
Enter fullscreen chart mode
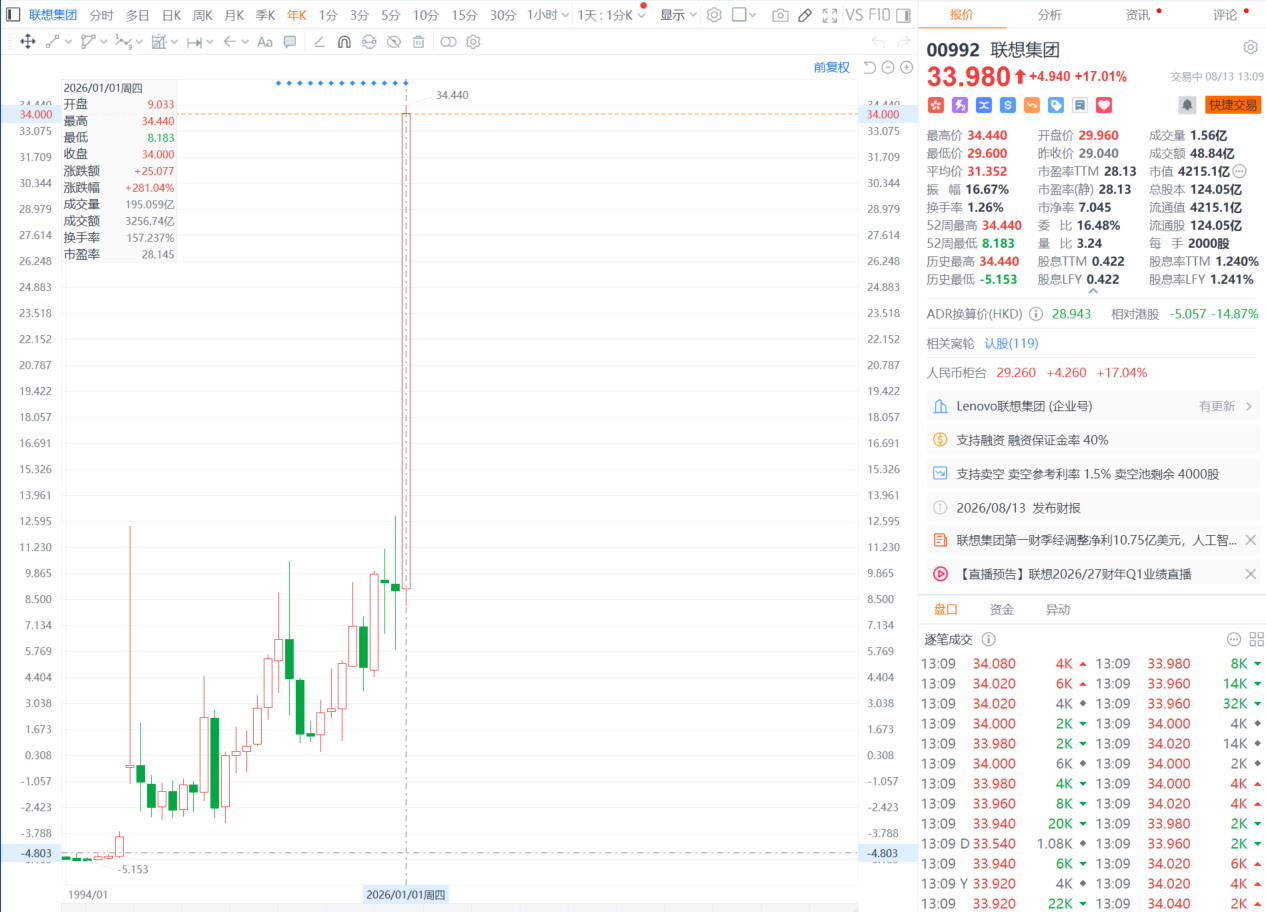pos(829,15)
